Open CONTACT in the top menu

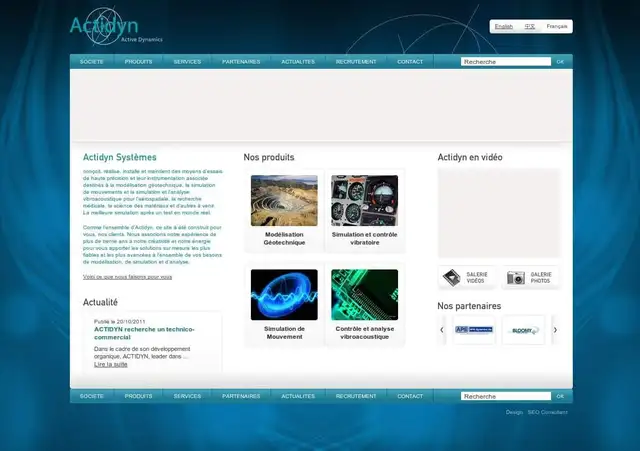click(410, 62)
